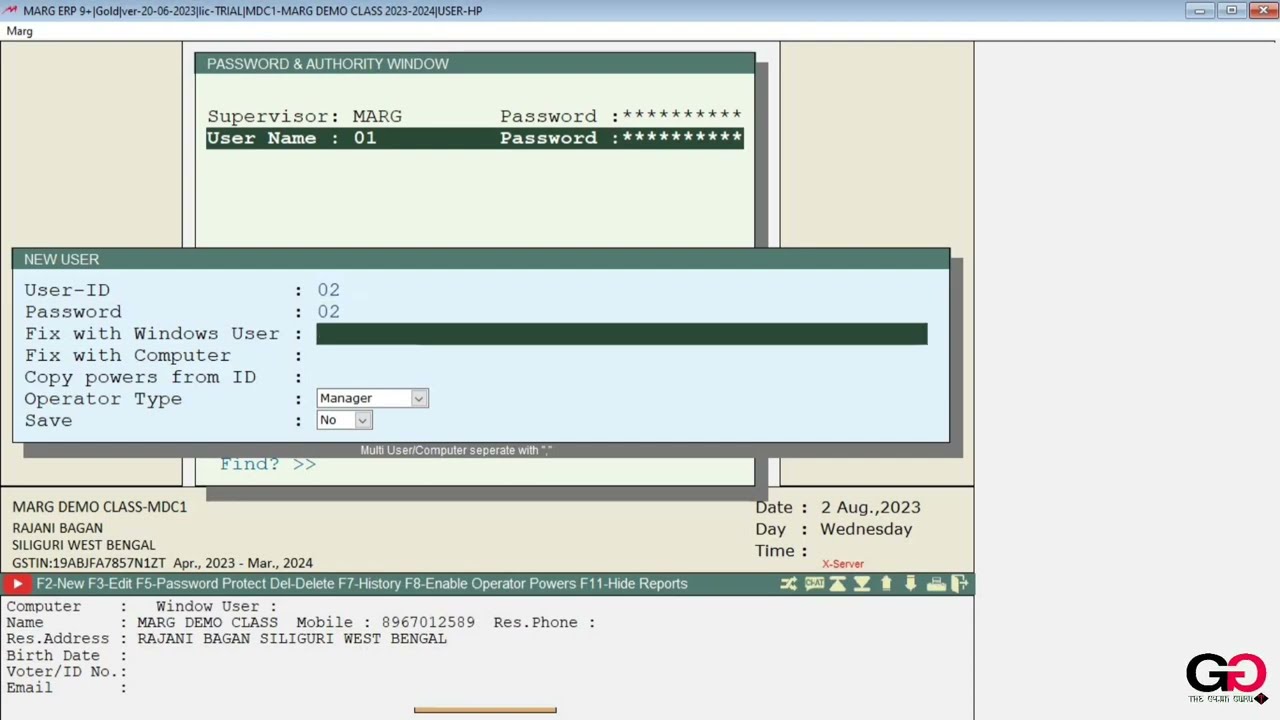Click the NEW USER title bar
Image resolution: width=1280 pixels, height=720 pixels.
[x=481, y=259]
